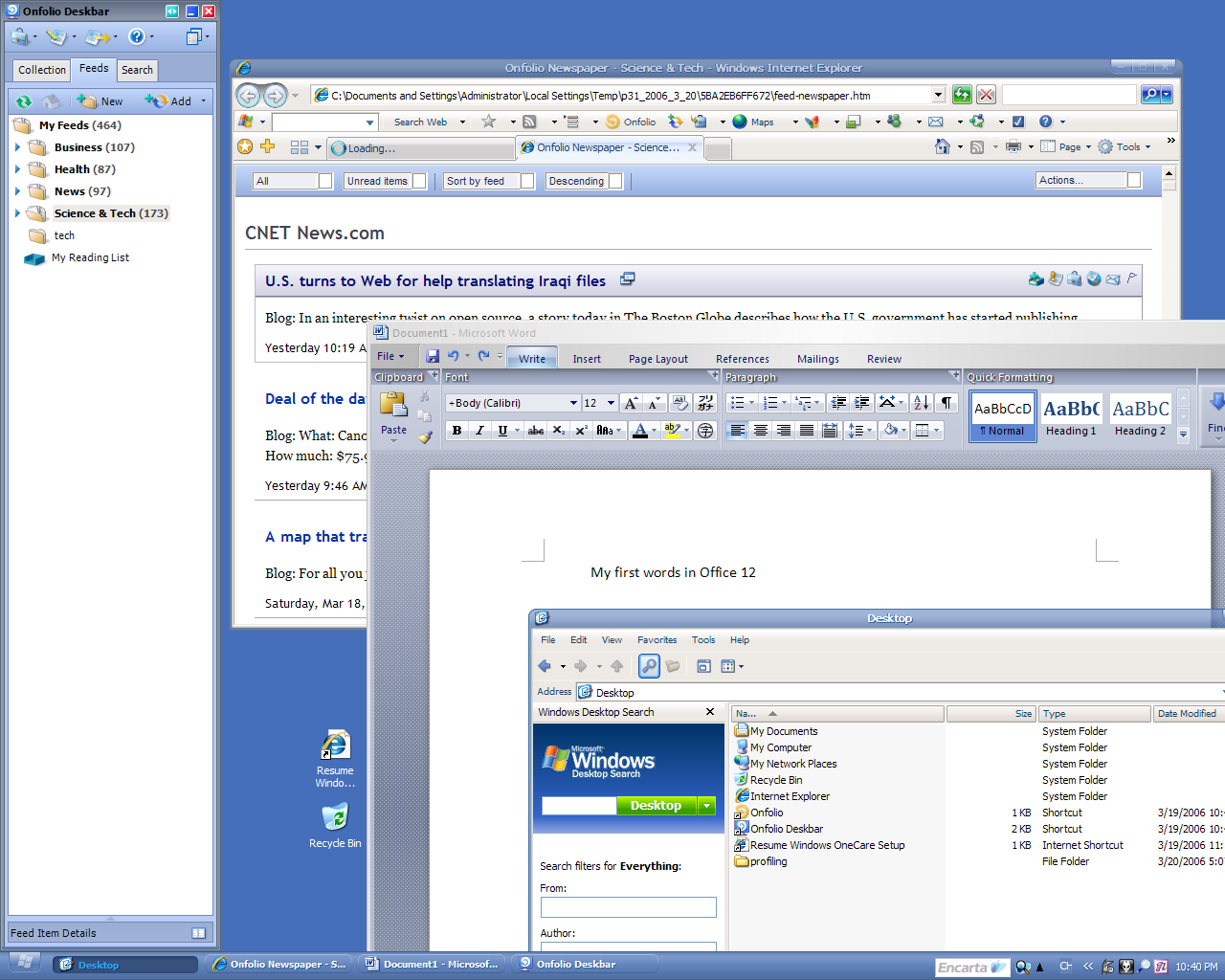This screenshot has width=1225, height=980.
Task: Click the Favorites Center star icon in IE
Action: (x=245, y=146)
